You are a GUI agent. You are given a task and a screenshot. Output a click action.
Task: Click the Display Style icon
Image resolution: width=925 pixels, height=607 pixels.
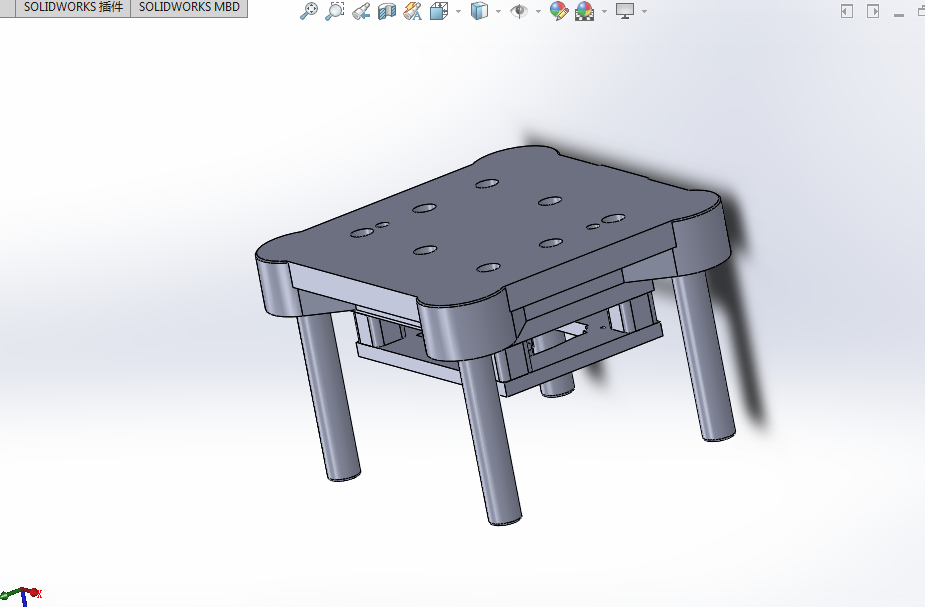pos(479,11)
